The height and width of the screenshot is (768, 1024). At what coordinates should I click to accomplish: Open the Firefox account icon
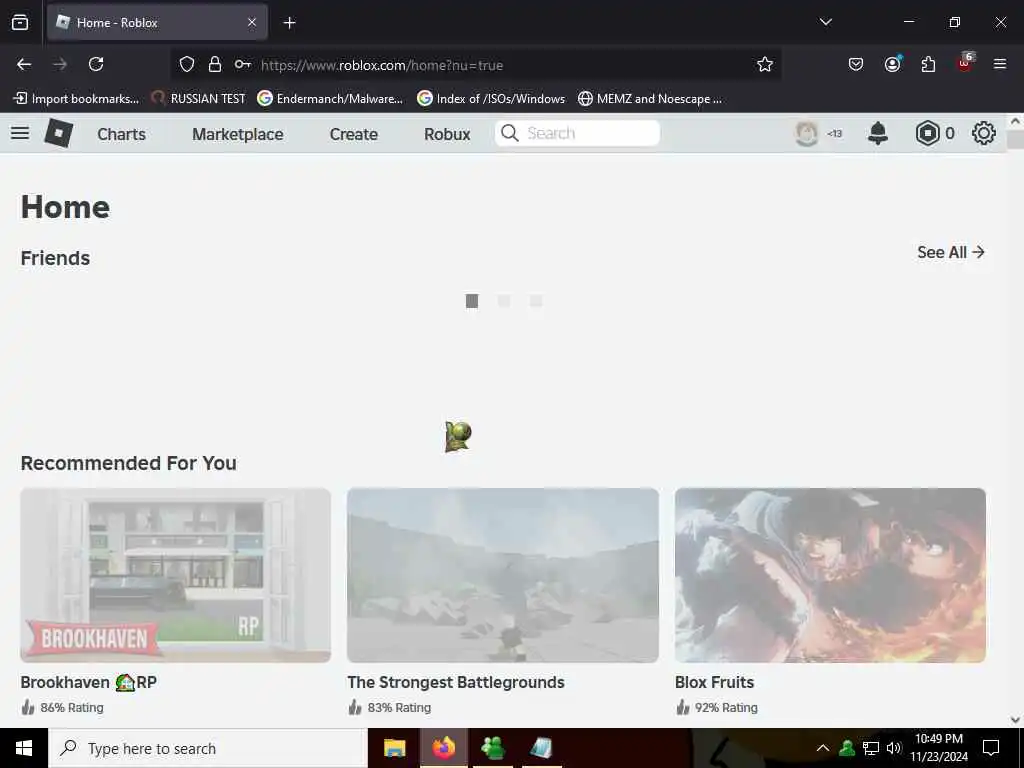pyautogui.click(x=892, y=64)
